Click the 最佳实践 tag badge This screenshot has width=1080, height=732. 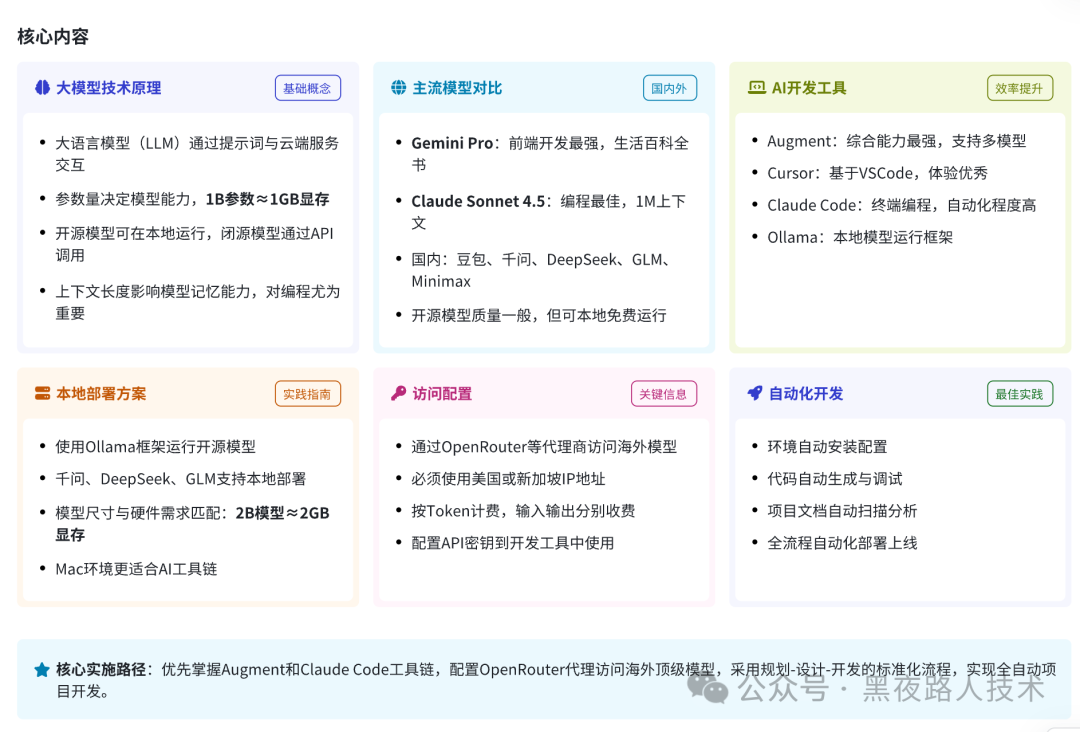click(1019, 394)
